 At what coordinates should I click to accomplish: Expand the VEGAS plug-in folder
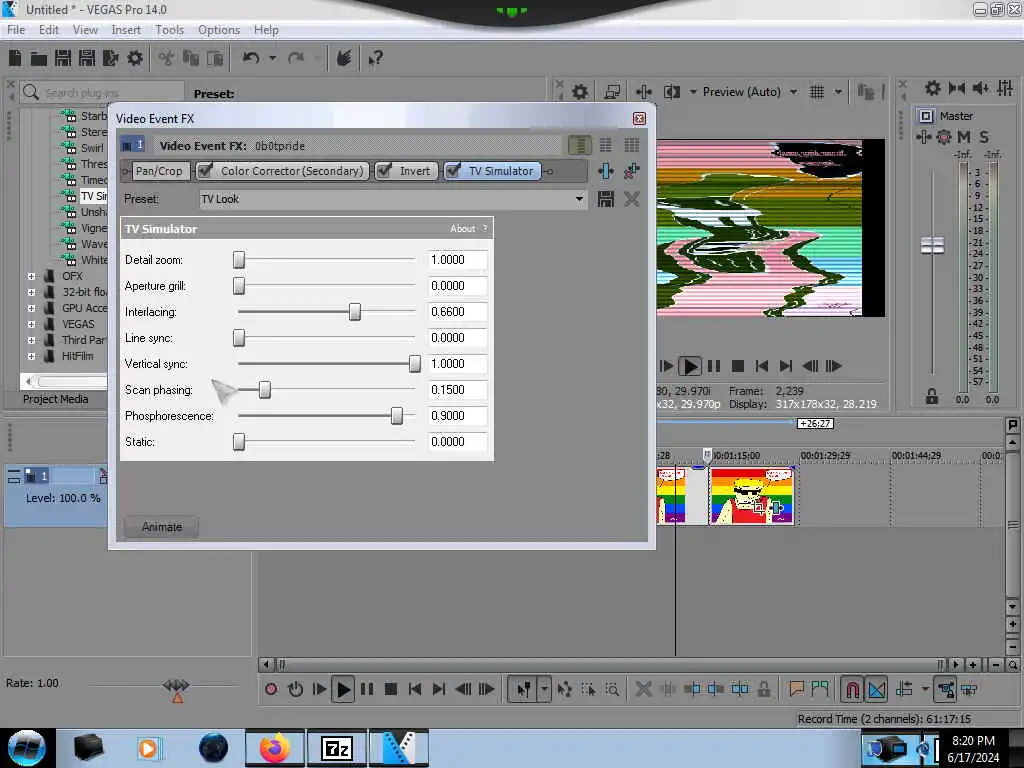click(31, 324)
